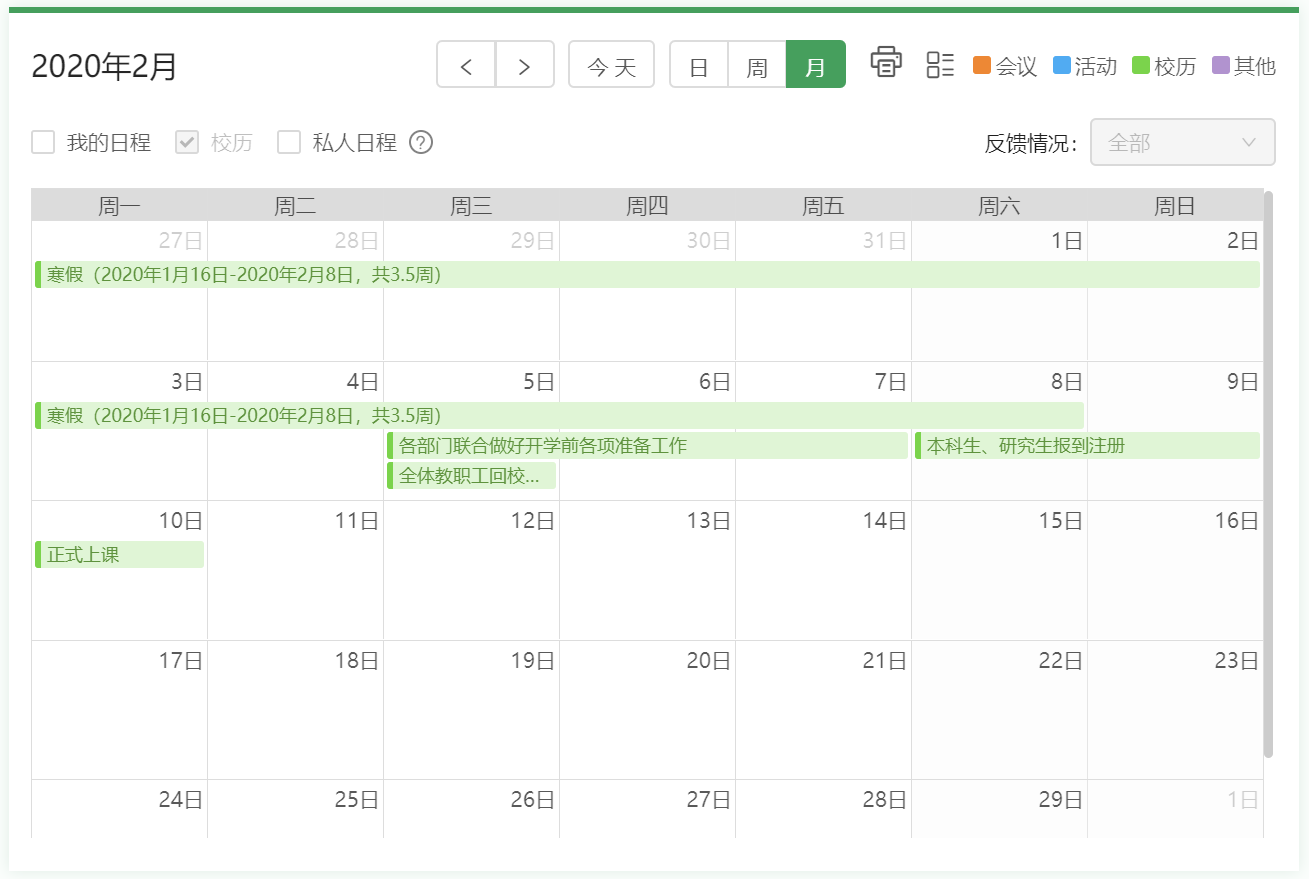The image size is (1309, 879).
Task: Click the date 22日
Action: point(1061,660)
